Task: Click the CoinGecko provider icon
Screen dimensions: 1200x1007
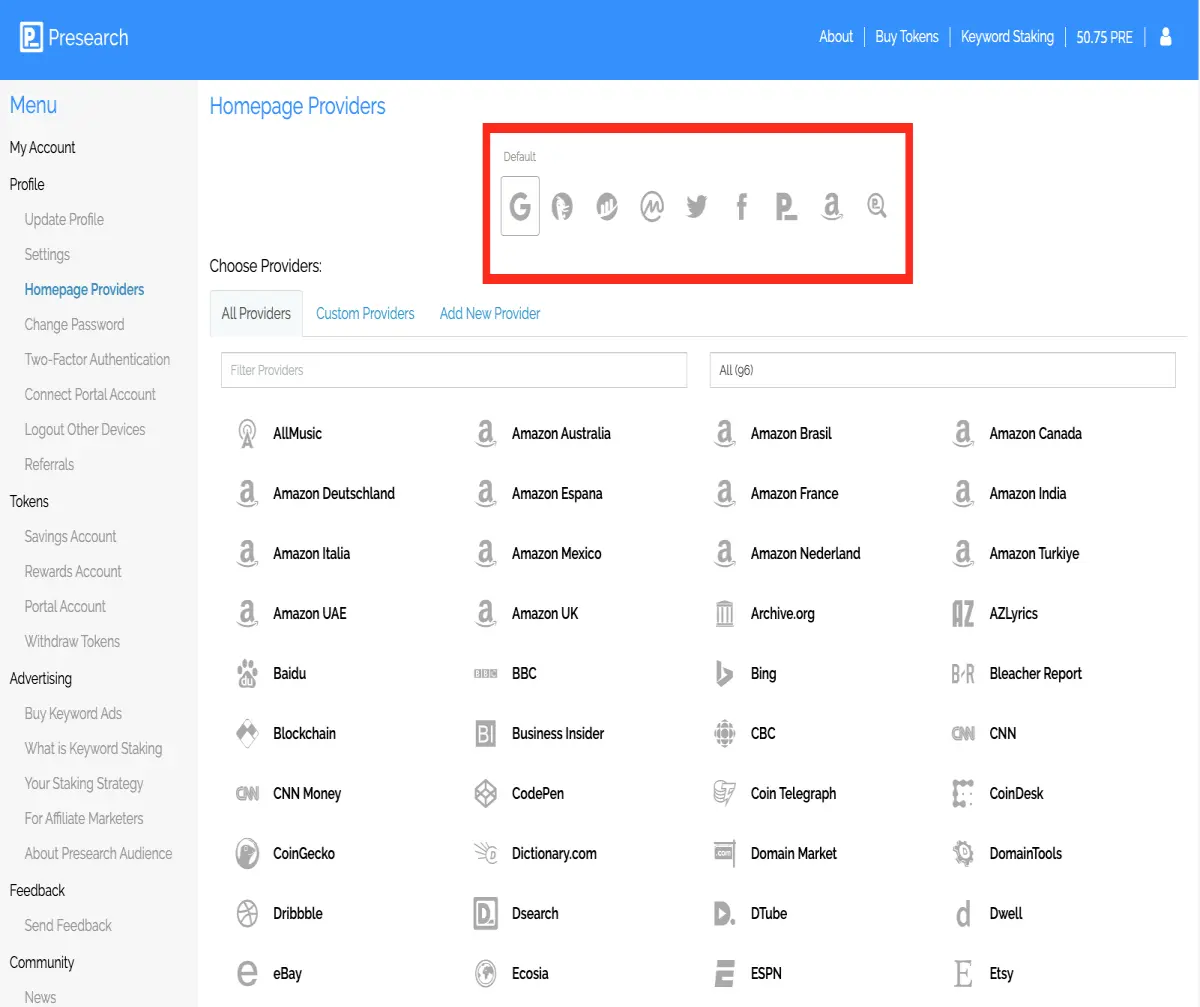Action: tap(247, 854)
